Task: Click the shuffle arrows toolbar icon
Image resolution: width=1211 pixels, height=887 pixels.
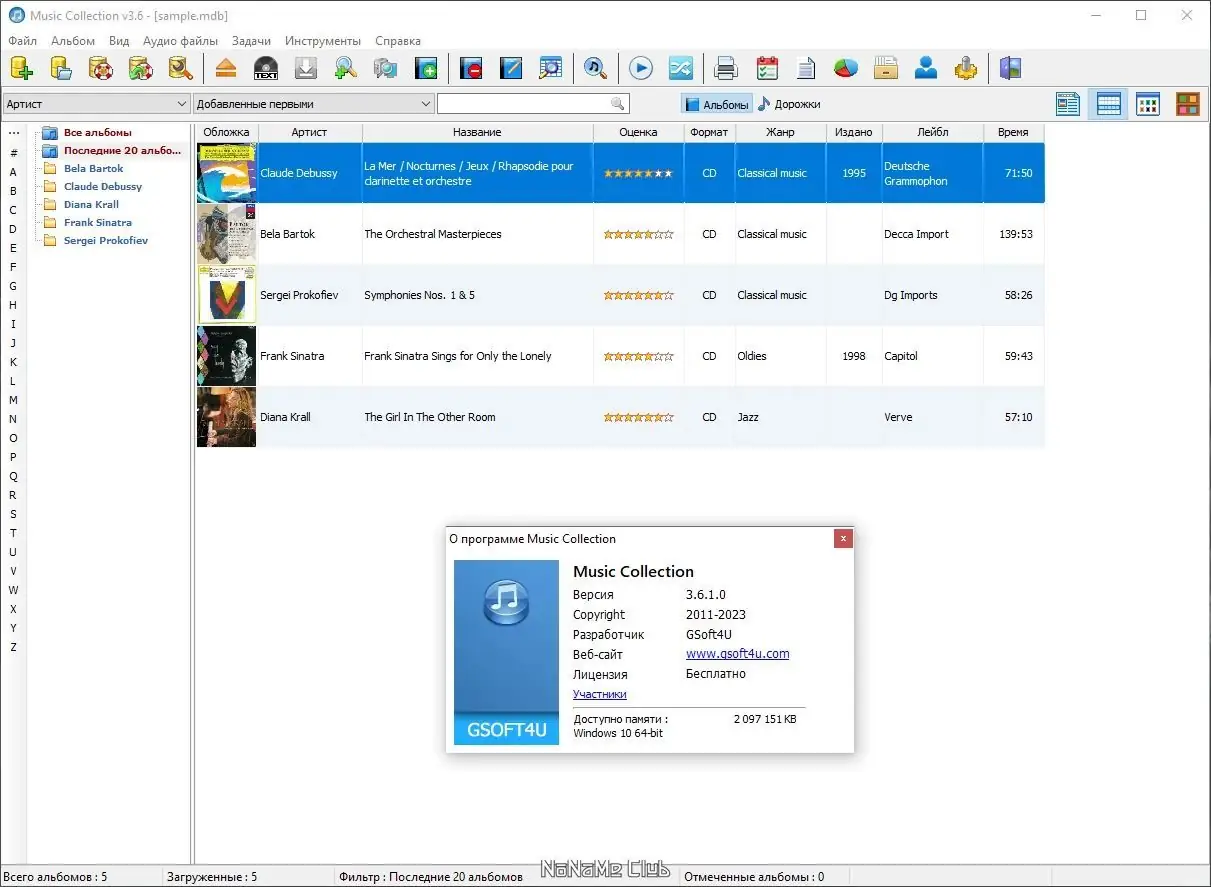Action: (x=680, y=68)
